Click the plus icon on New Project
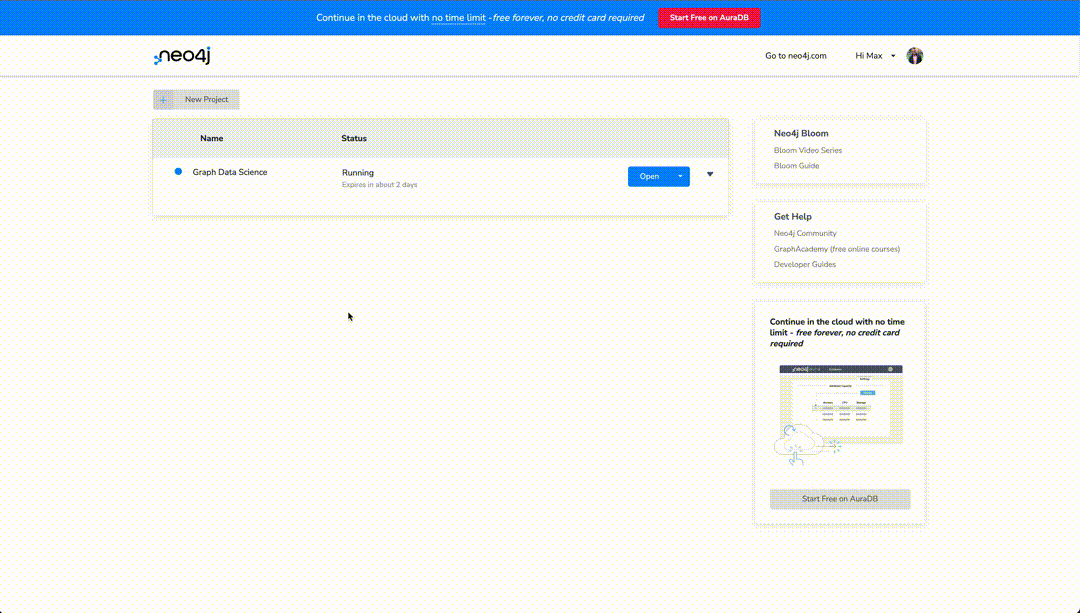 click(163, 100)
